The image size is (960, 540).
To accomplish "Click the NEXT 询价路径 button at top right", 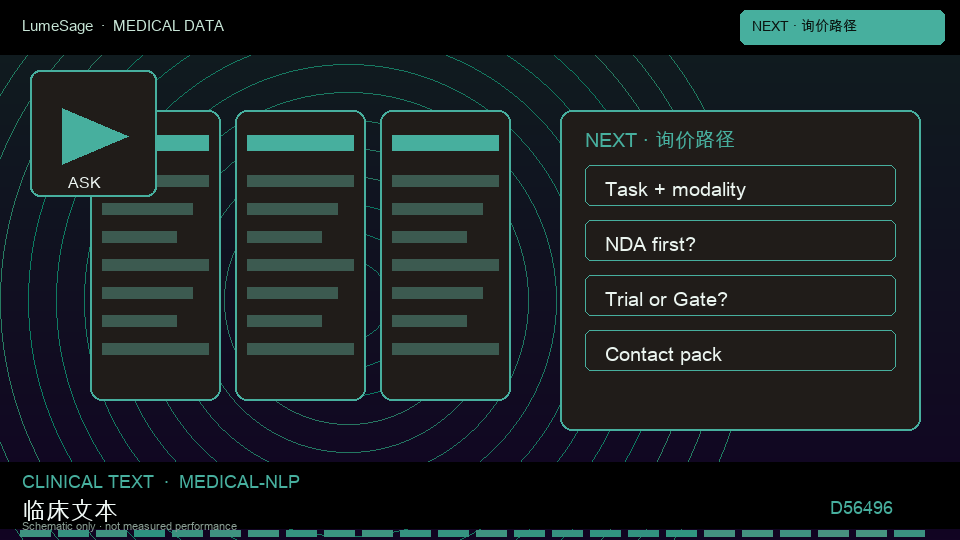I will (842, 27).
